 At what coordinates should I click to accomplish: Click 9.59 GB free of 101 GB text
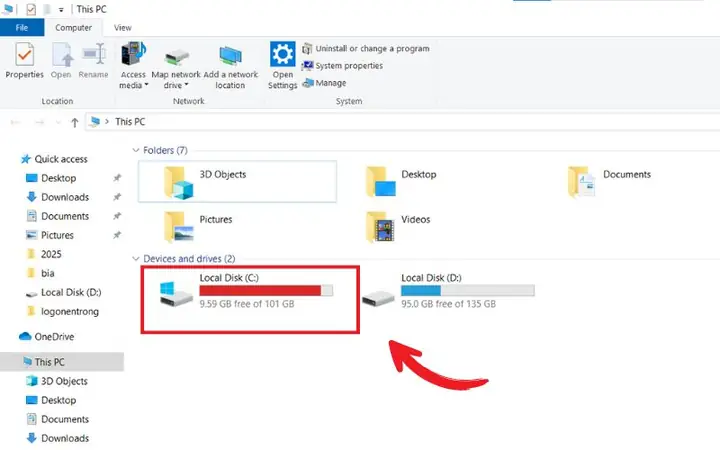tap(247, 304)
